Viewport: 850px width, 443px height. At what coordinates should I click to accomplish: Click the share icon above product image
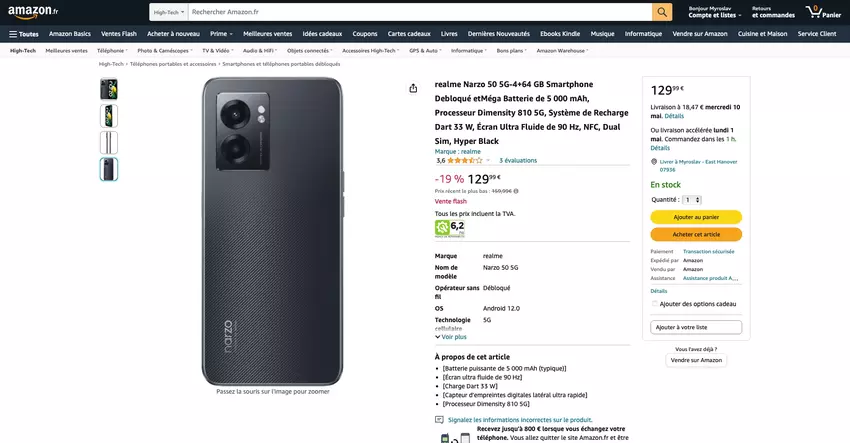point(413,88)
